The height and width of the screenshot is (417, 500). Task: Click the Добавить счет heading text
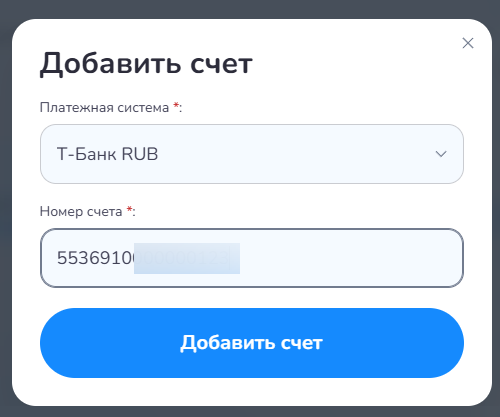coord(146,64)
